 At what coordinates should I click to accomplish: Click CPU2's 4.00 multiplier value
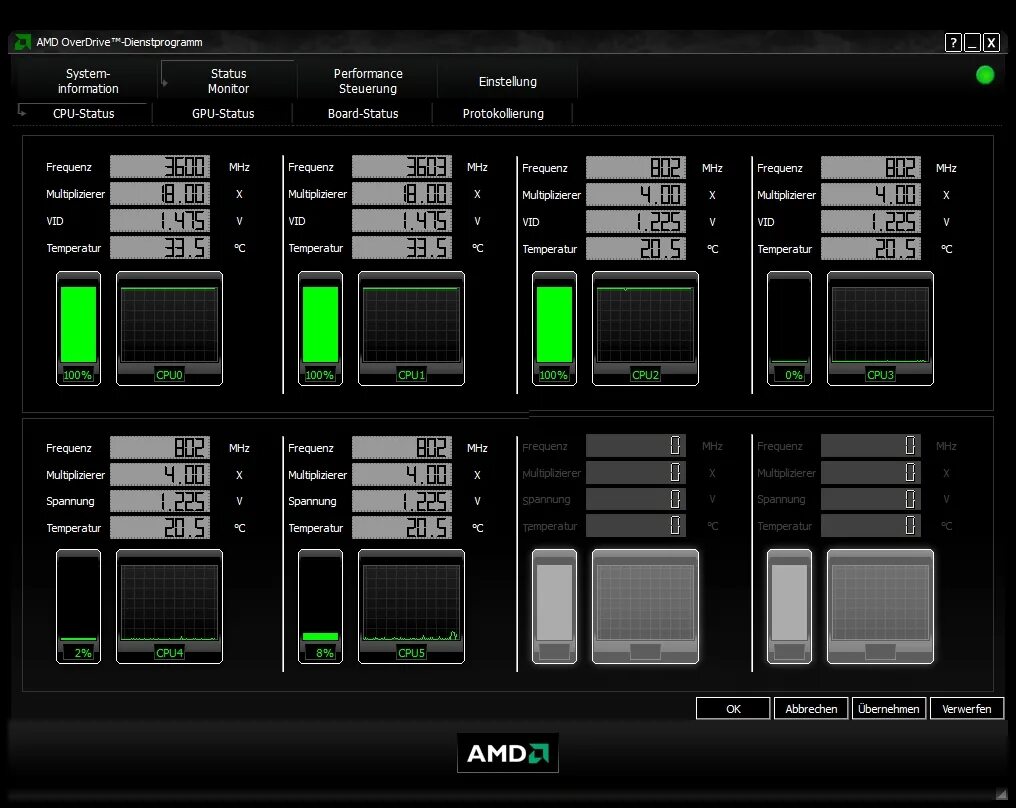(x=636, y=194)
